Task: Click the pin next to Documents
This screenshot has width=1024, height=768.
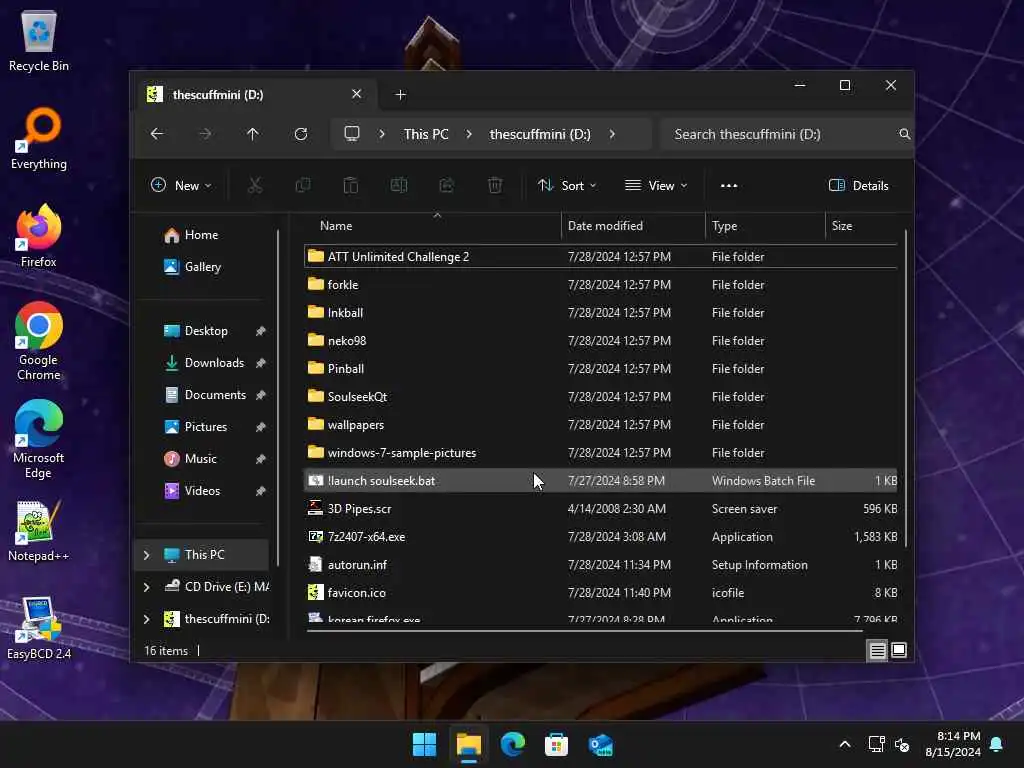Action: click(x=261, y=395)
